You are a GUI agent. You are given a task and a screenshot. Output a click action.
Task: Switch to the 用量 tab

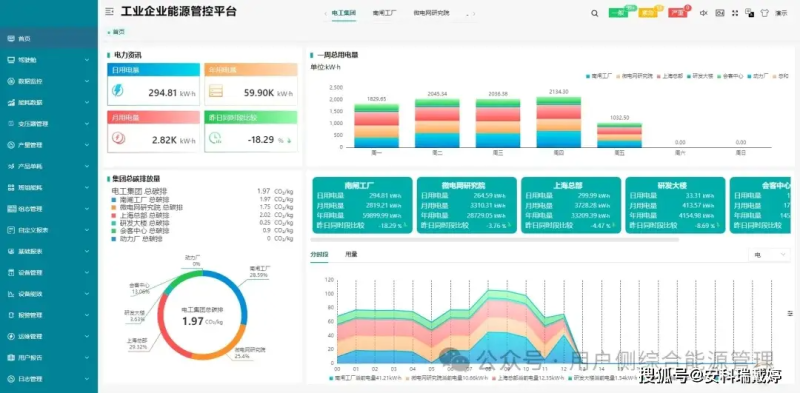(x=351, y=254)
